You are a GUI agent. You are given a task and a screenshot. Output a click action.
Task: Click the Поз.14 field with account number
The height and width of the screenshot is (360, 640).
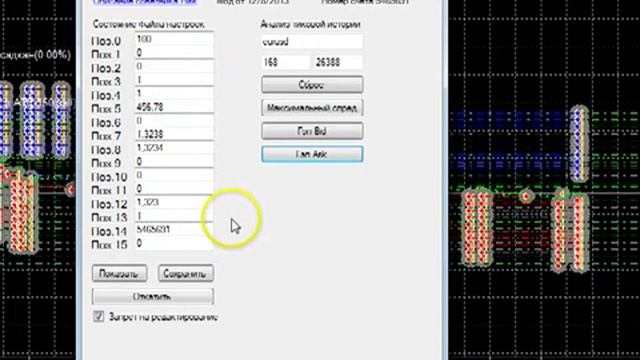click(x=174, y=229)
